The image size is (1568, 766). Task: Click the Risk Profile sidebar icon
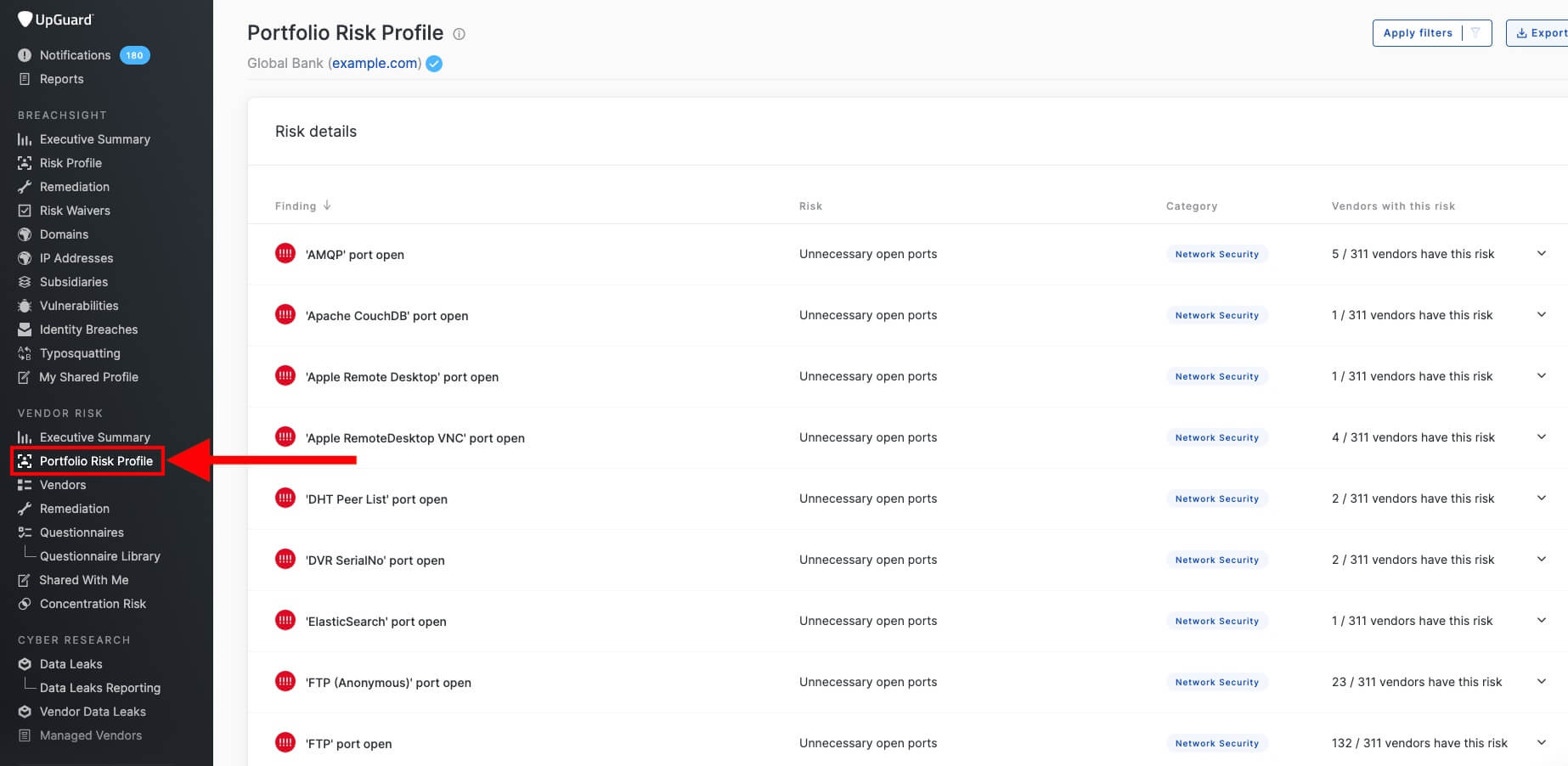25,163
